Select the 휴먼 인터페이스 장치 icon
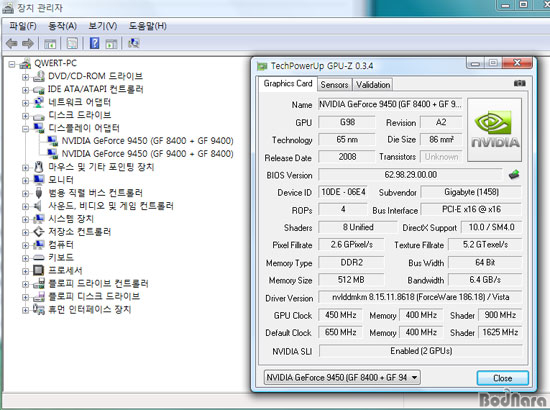Viewport: 550px width, 410px height. tap(39, 309)
